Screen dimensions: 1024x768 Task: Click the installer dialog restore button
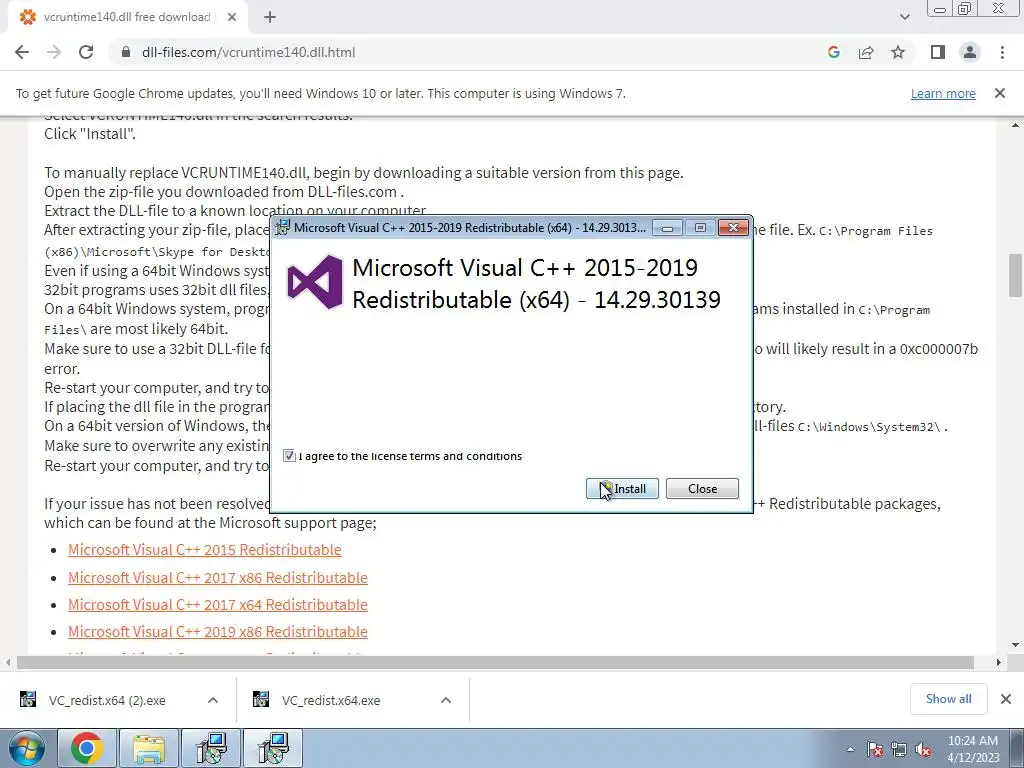pyautogui.click(x=700, y=228)
